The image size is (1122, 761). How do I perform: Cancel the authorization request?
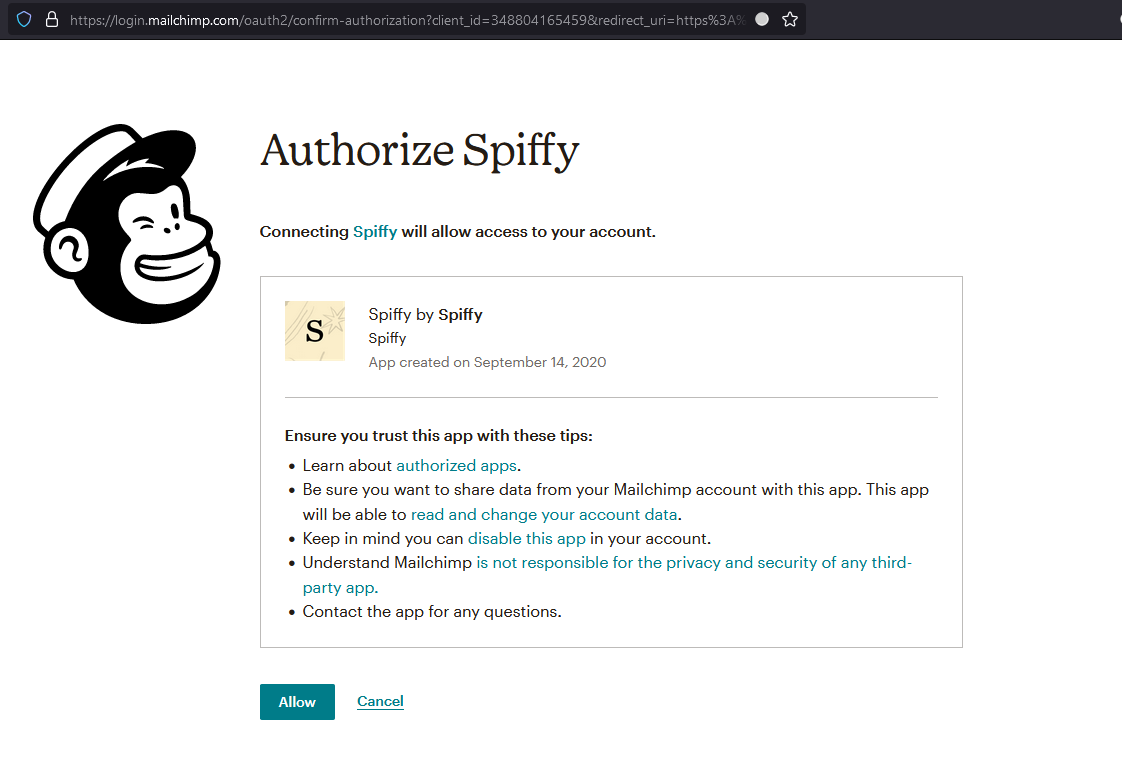[x=380, y=701]
